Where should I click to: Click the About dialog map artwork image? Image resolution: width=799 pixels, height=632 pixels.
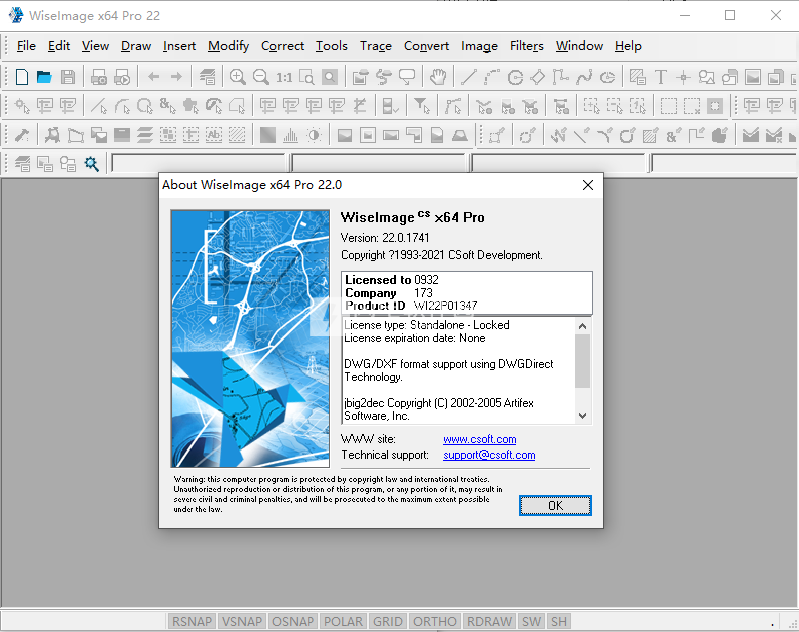(x=250, y=338)
